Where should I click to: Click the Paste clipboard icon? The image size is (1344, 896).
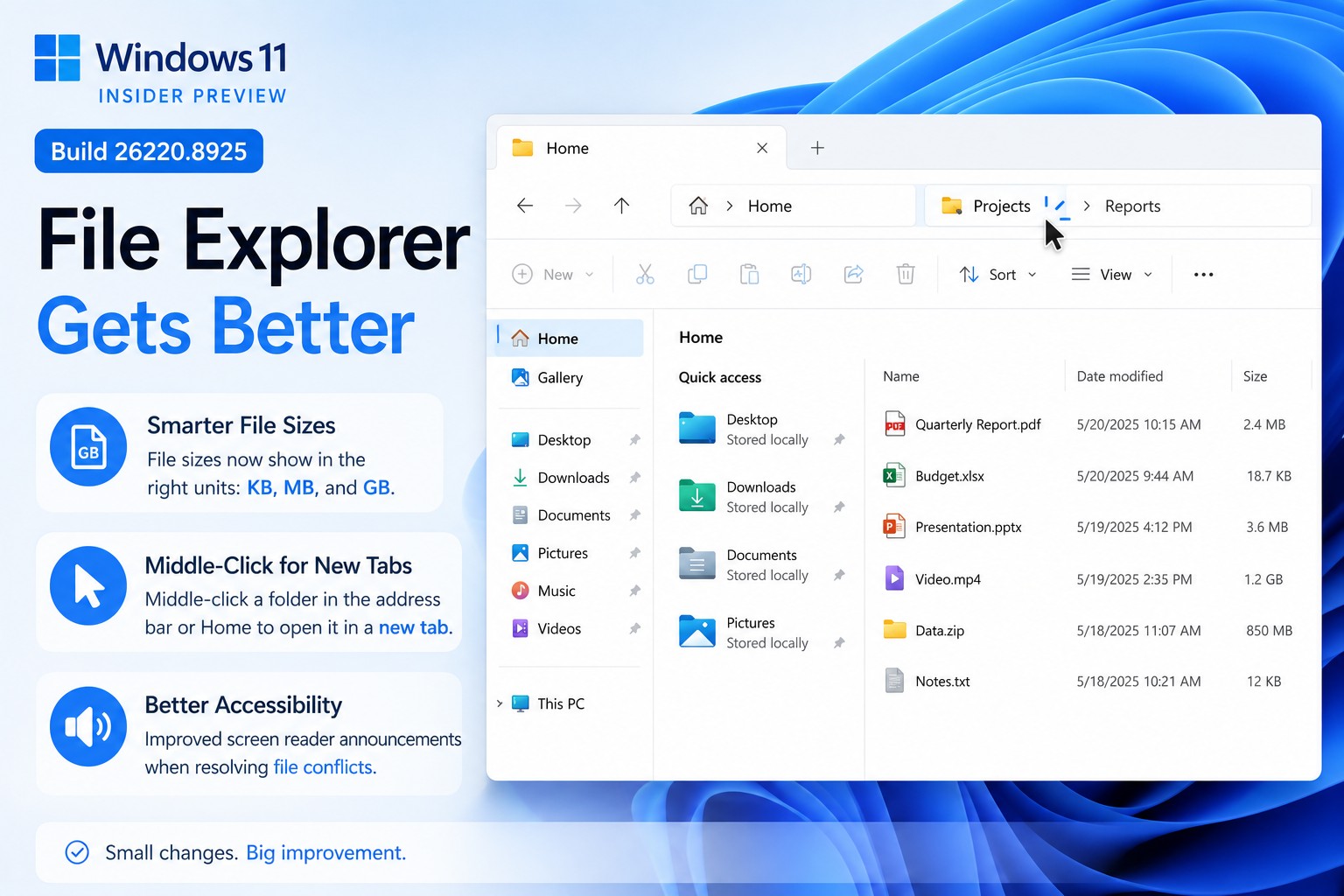[x=749, y=275]
